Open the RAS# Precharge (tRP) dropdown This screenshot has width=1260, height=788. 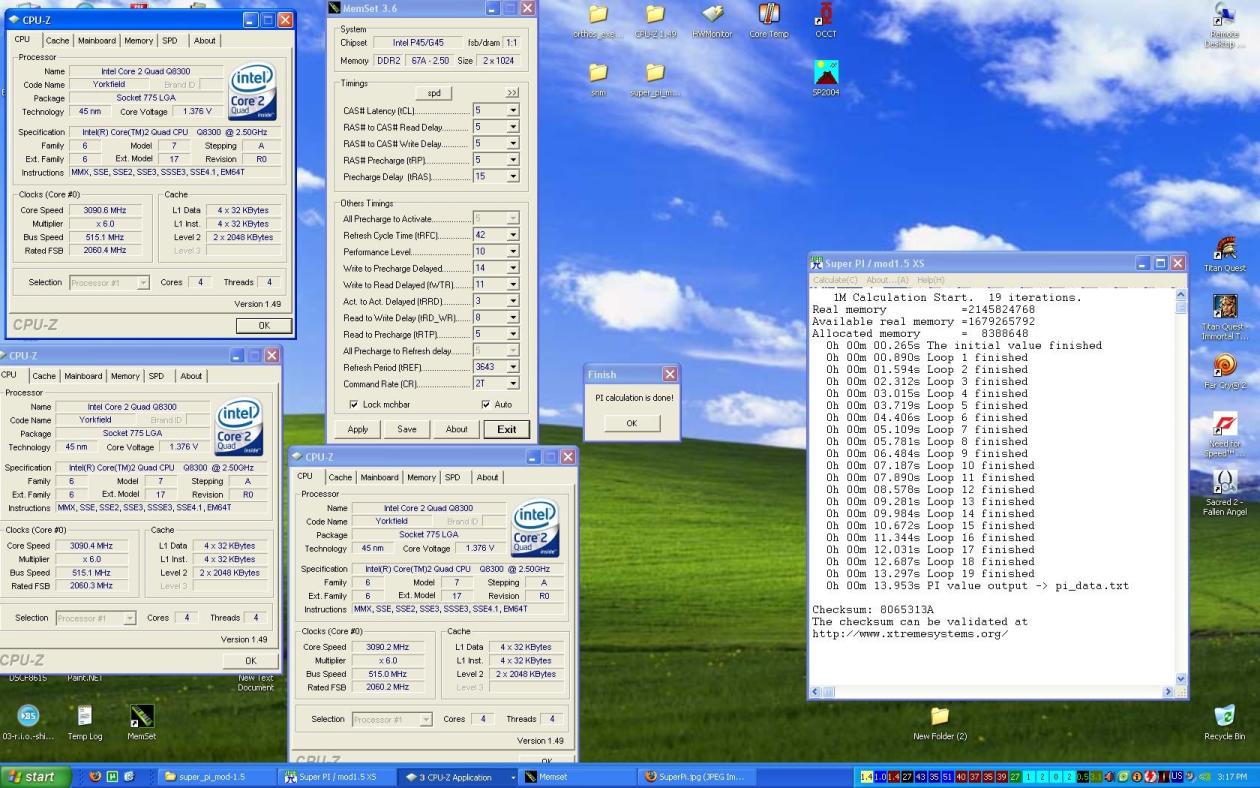[x=513, y=159]
